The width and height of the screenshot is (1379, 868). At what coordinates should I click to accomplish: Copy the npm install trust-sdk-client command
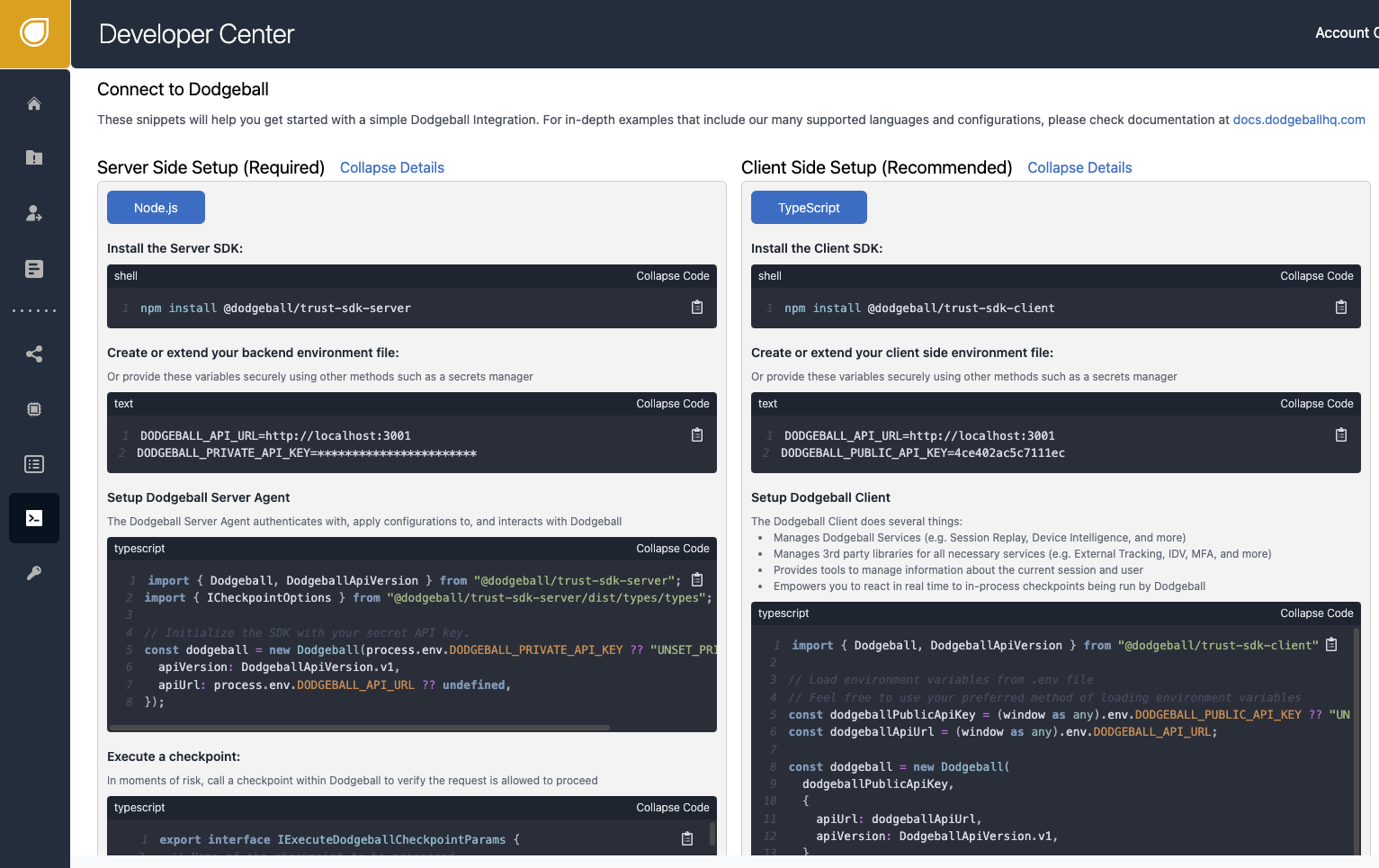point(1341,308)
